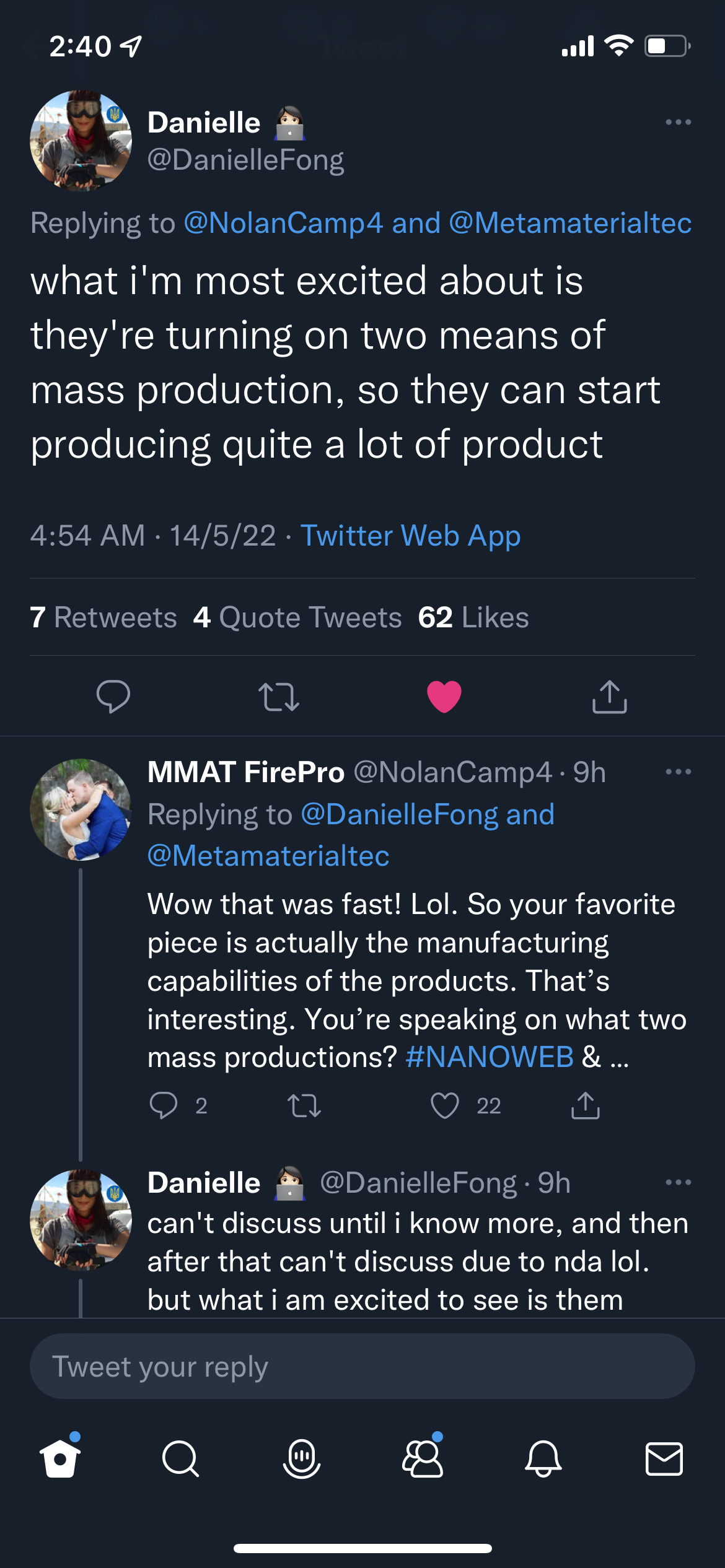Open the Spaces microphone tab
Image resolution: width=725 pixels, height=1568 pixels.
(302, 1459)
